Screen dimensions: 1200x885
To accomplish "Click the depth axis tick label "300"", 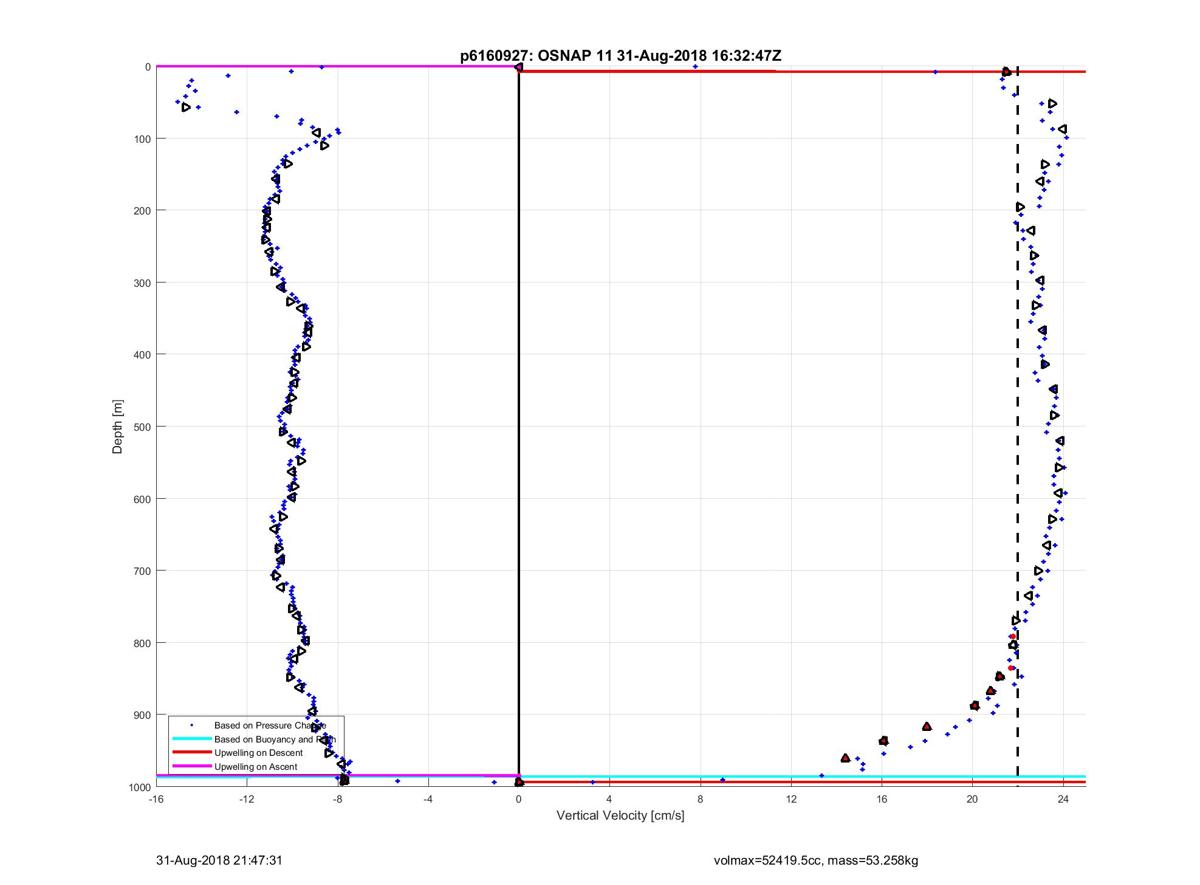I will pyautogui.click(x=141, y=283).
